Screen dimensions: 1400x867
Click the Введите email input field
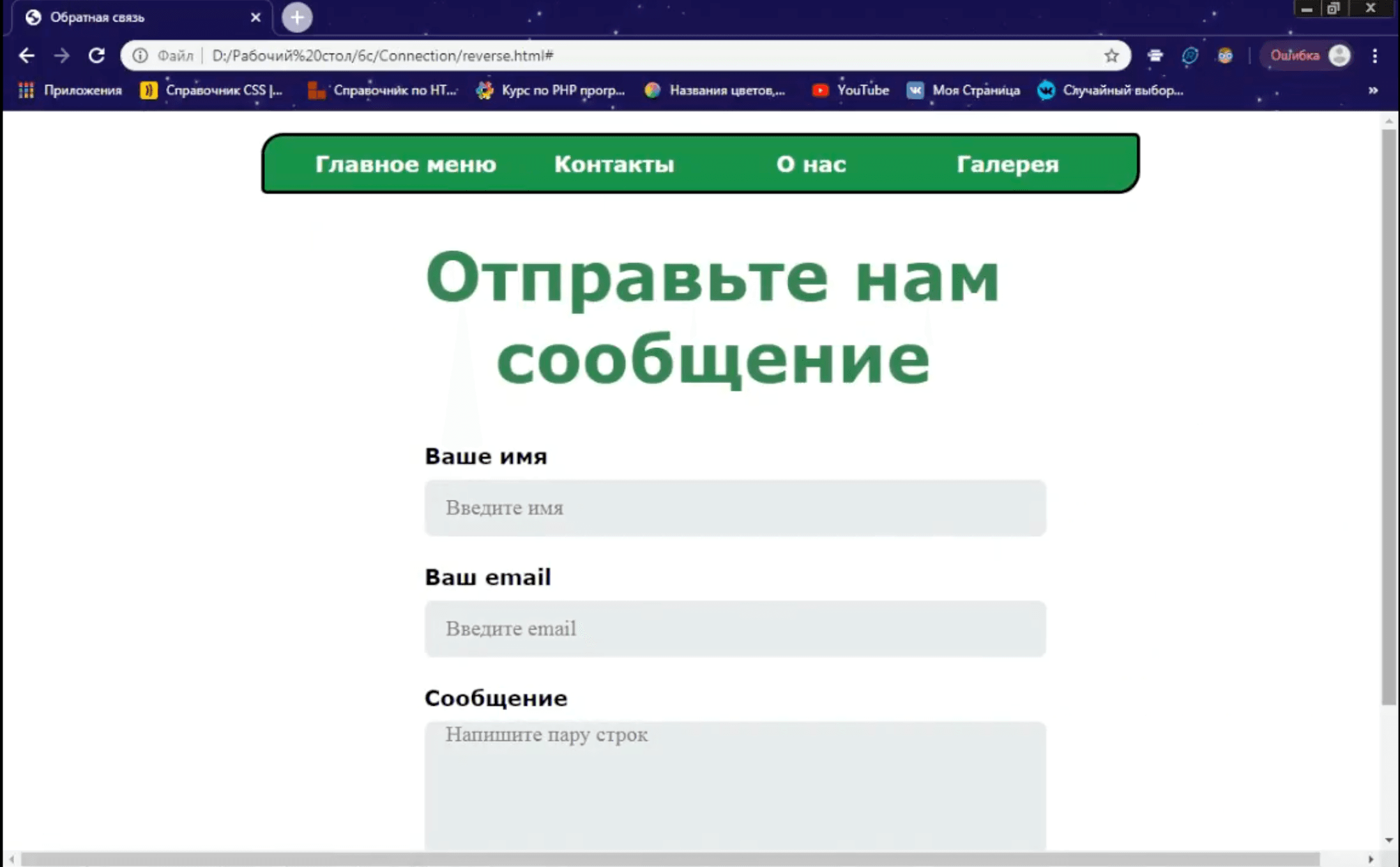coord(734,629)
